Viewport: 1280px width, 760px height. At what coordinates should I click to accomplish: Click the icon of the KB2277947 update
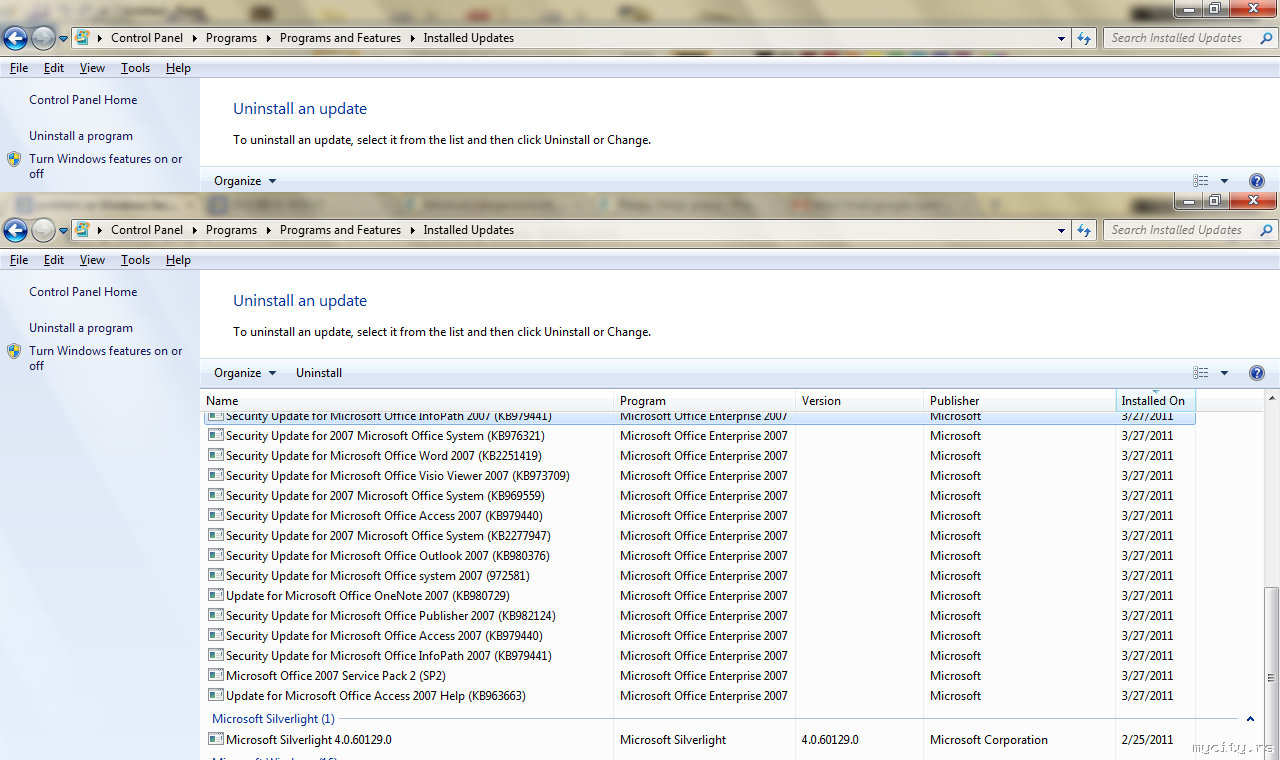pyautogui.click(x=215, y=536)
